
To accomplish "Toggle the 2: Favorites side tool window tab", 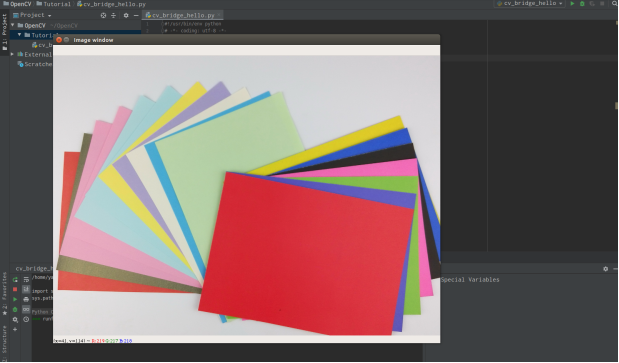I will tap(4, 293).
